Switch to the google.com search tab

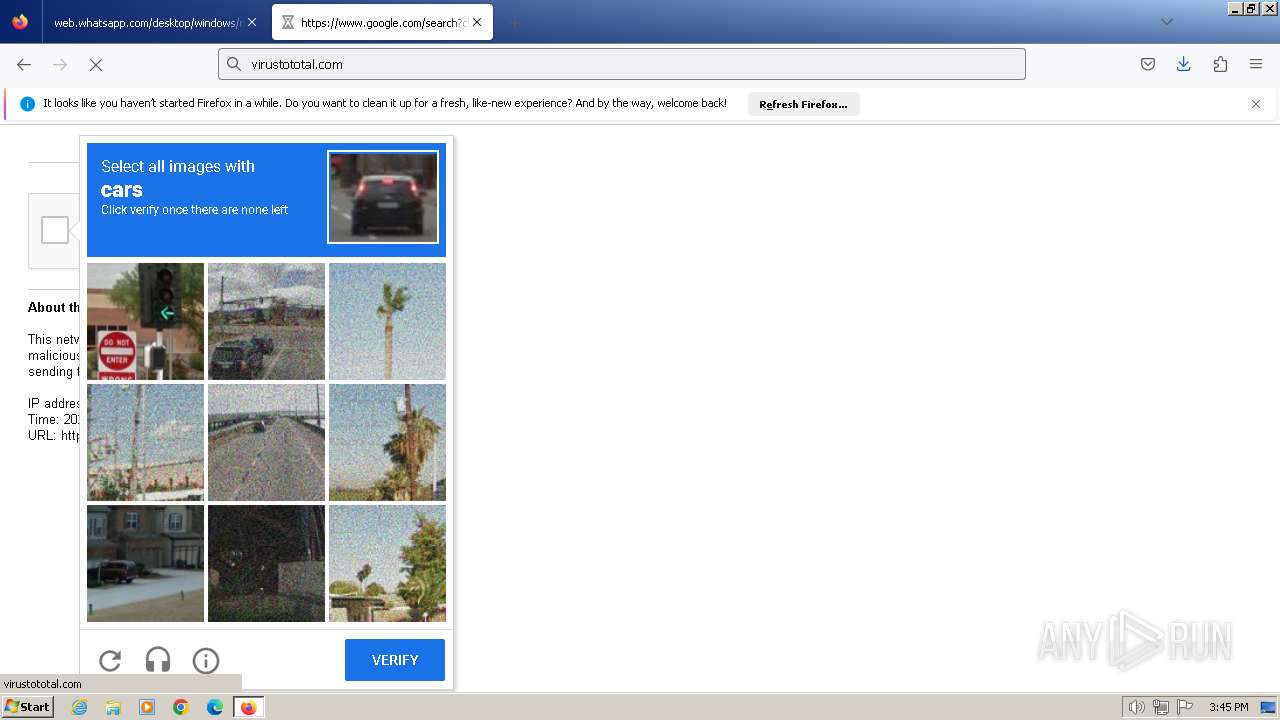click(x=383, y=22)
